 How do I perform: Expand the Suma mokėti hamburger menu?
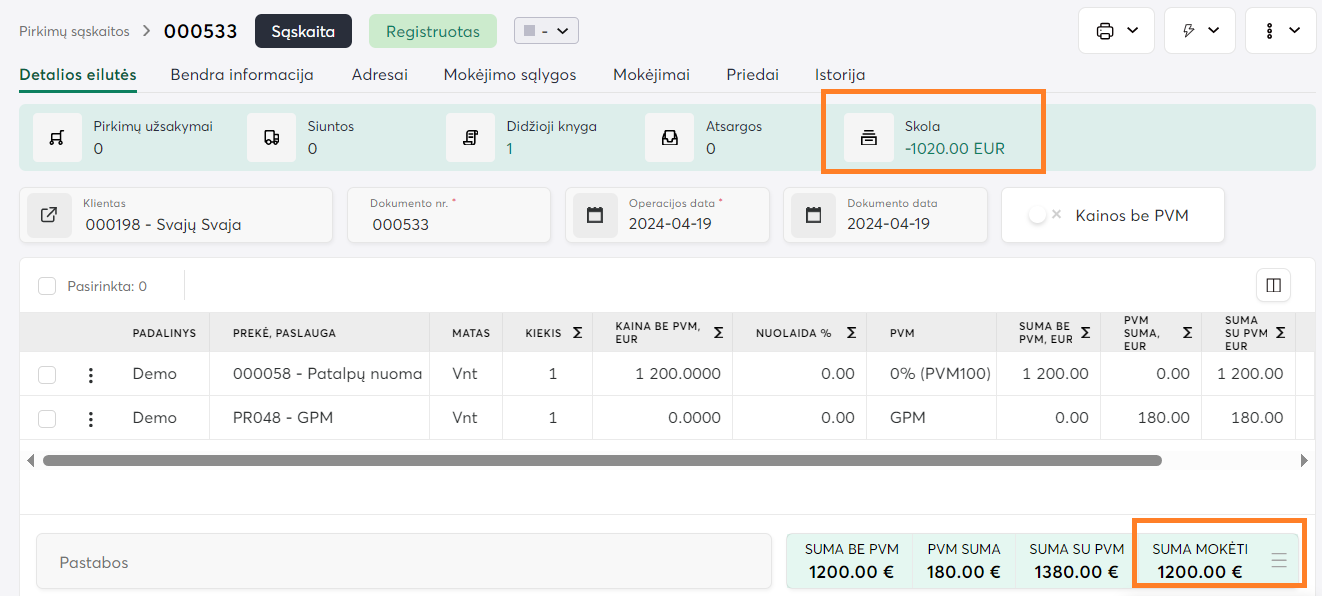pyautogui.click(x=1278, y=561)
